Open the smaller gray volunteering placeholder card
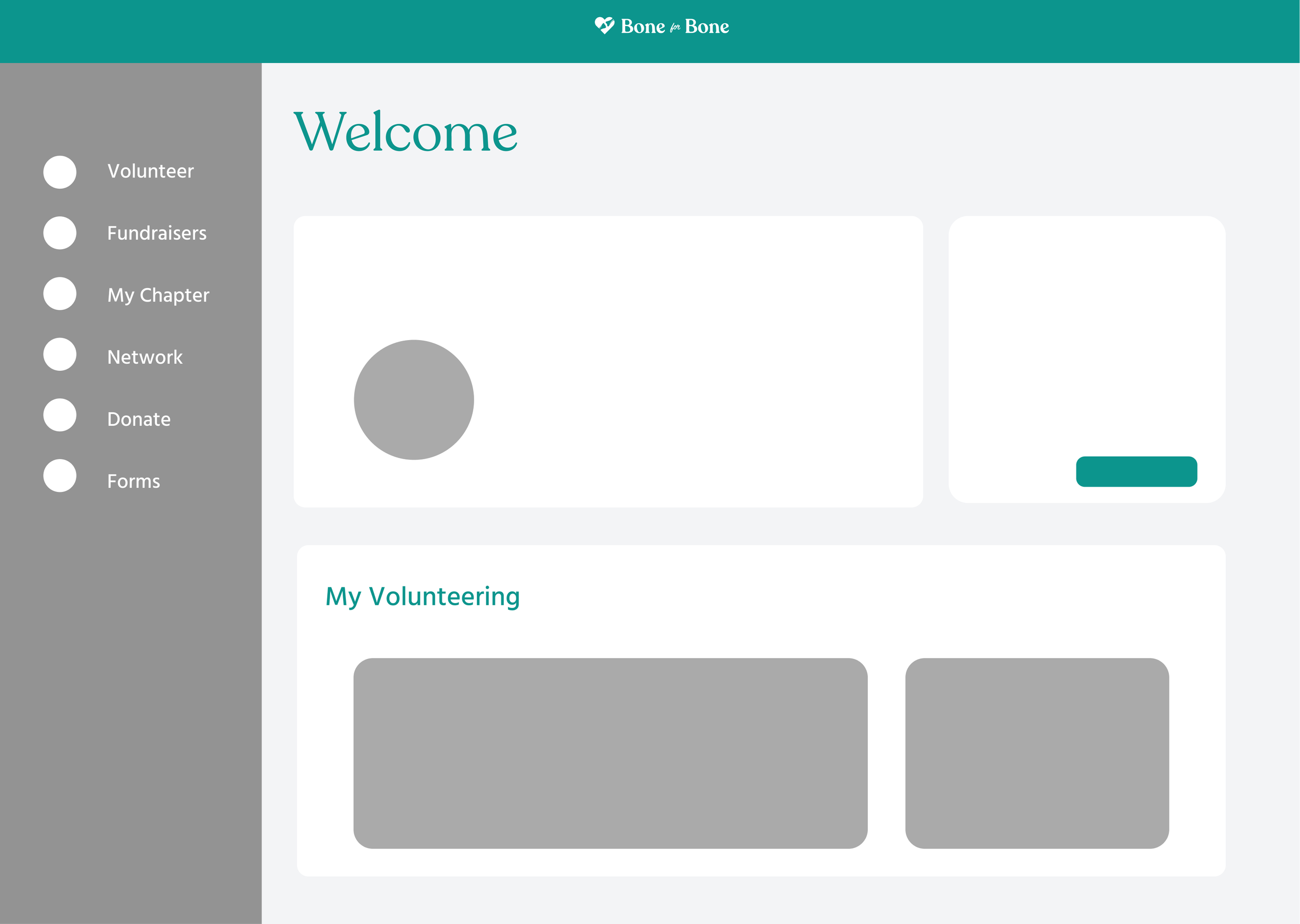 pos(1036,753)
